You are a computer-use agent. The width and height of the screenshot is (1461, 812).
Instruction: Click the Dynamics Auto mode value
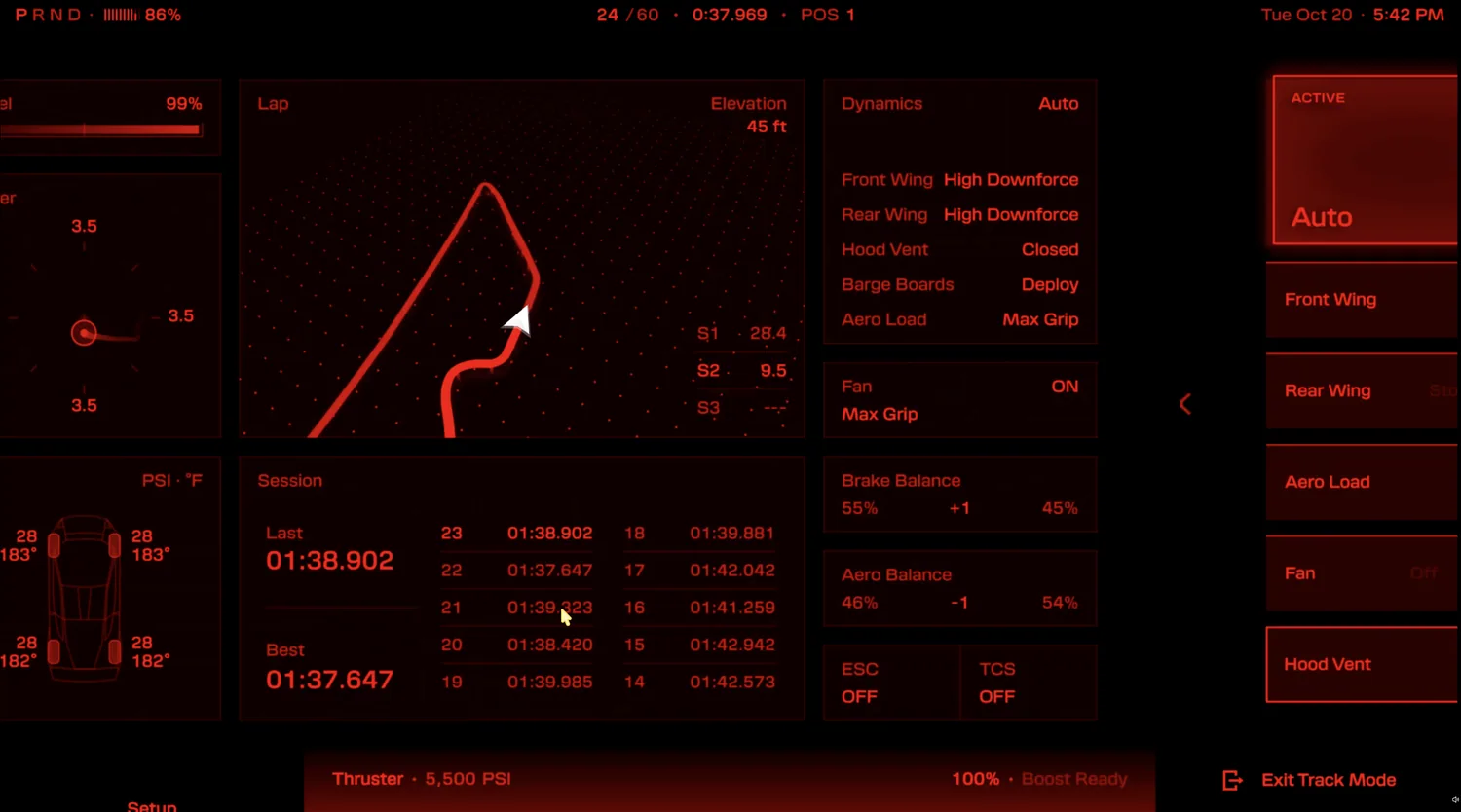(1059, 104)
